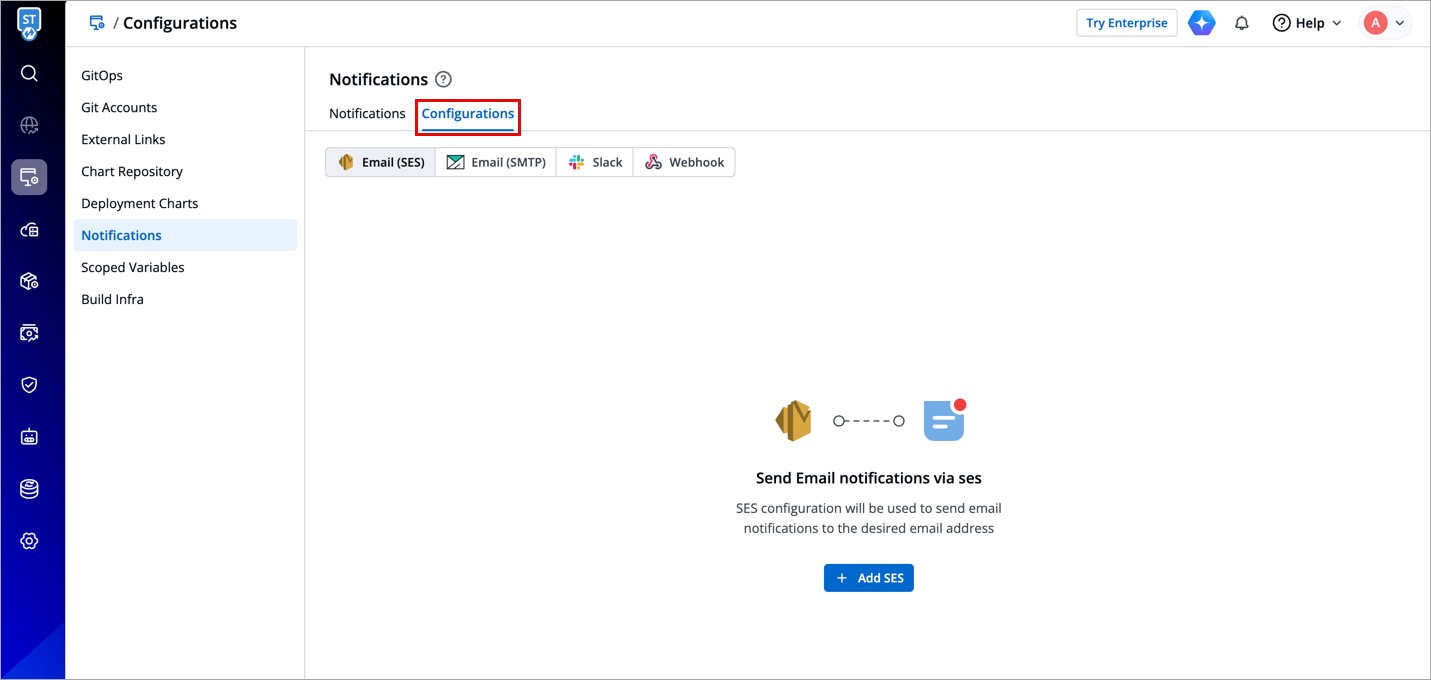This screenshot has height=680, width=1431.
Task: Click the database stack icon in sidebar
Action: [29, 489]
